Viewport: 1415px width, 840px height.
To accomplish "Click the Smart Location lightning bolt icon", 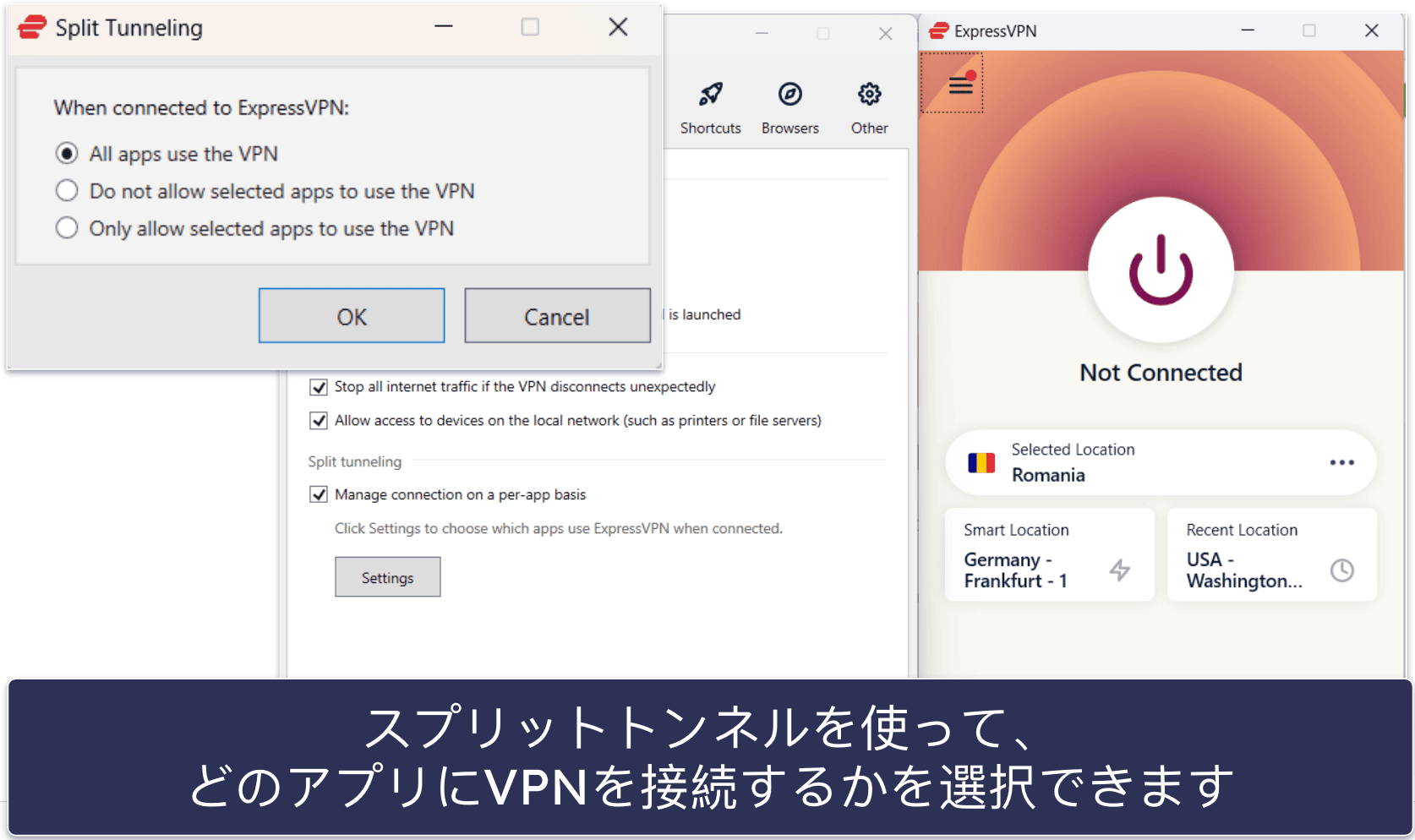I will pos(1119,570).
